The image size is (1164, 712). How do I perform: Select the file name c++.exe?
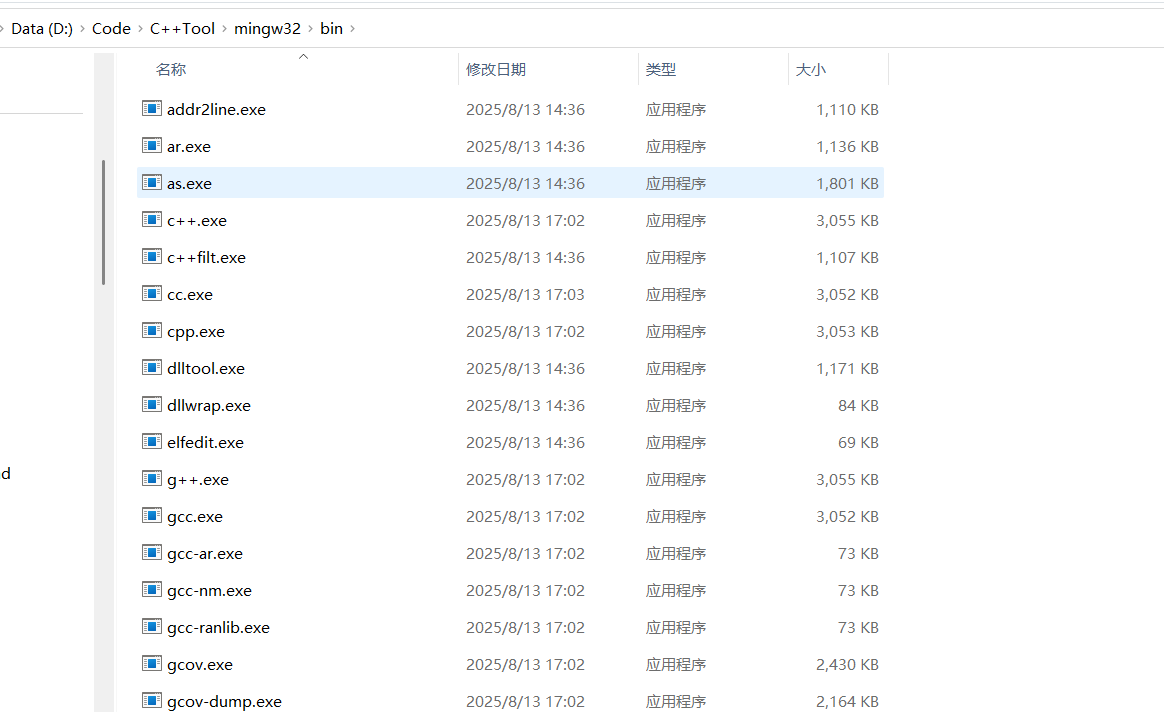197,221
